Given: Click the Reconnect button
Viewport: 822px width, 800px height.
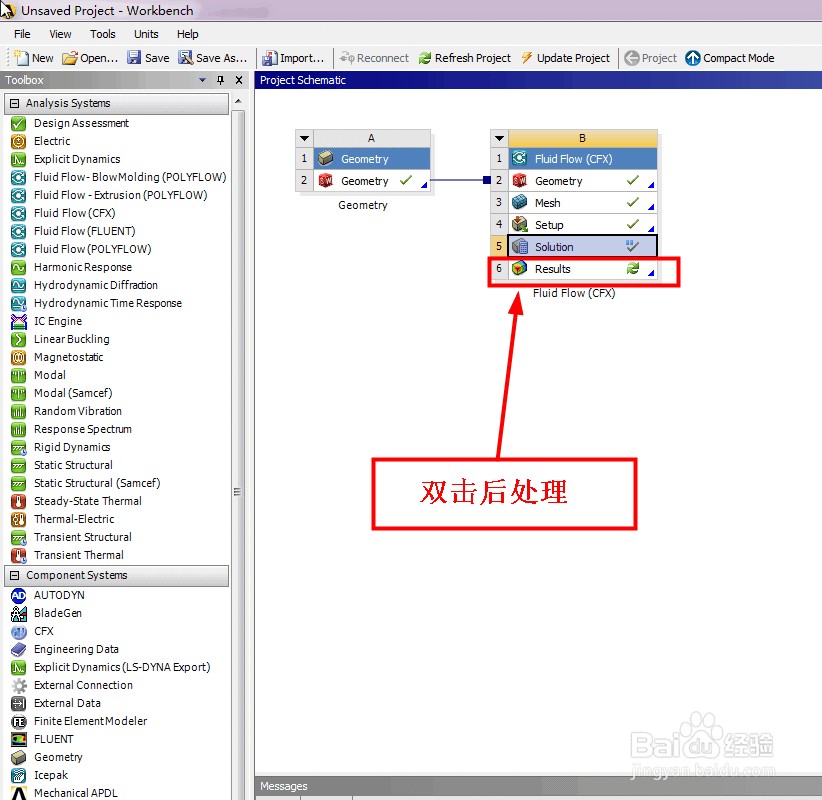Looking at the screenshot, I should point(374,58).
